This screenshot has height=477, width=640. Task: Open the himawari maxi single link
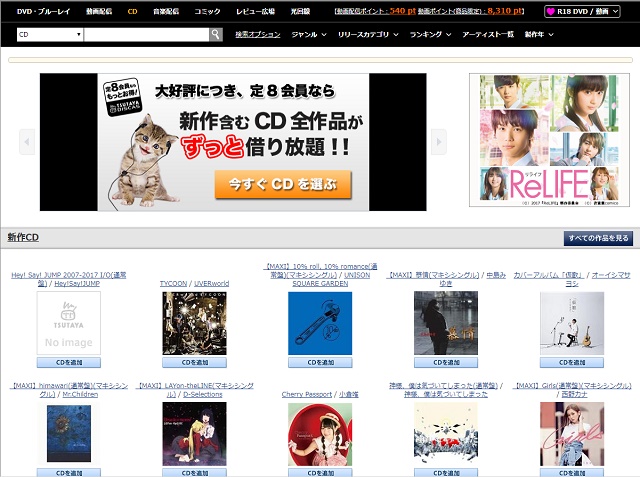coord(69,390)
